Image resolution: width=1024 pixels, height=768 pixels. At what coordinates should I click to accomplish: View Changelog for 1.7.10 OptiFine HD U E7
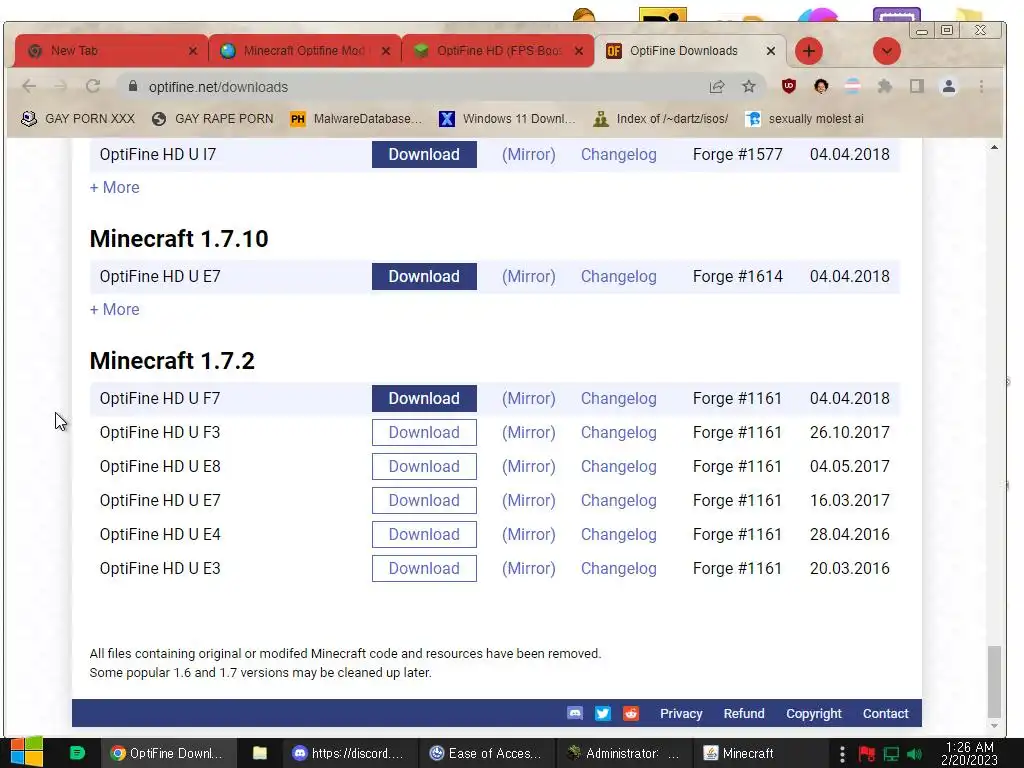point(618,277)
